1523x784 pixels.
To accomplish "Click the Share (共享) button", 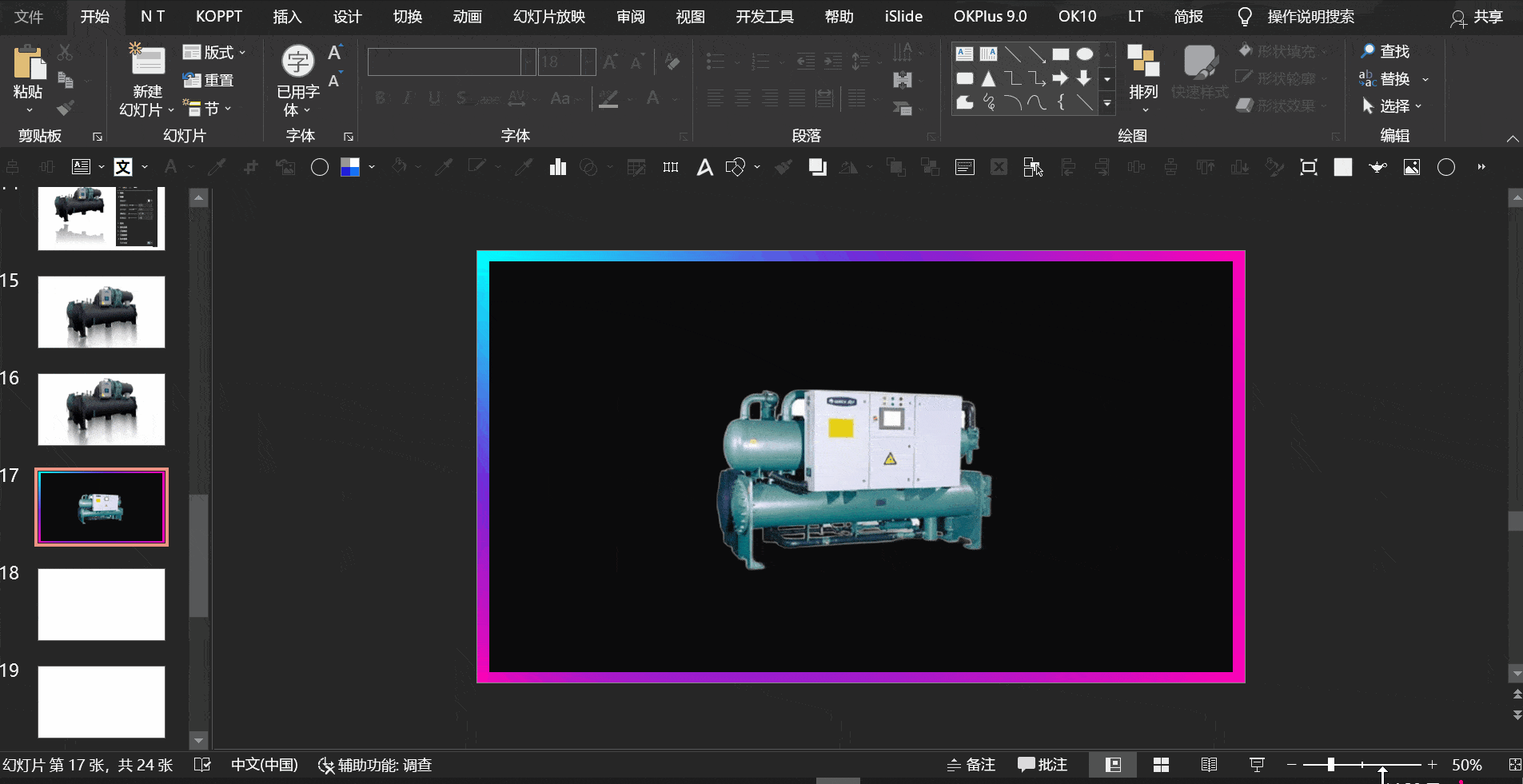I will 1477,17.
